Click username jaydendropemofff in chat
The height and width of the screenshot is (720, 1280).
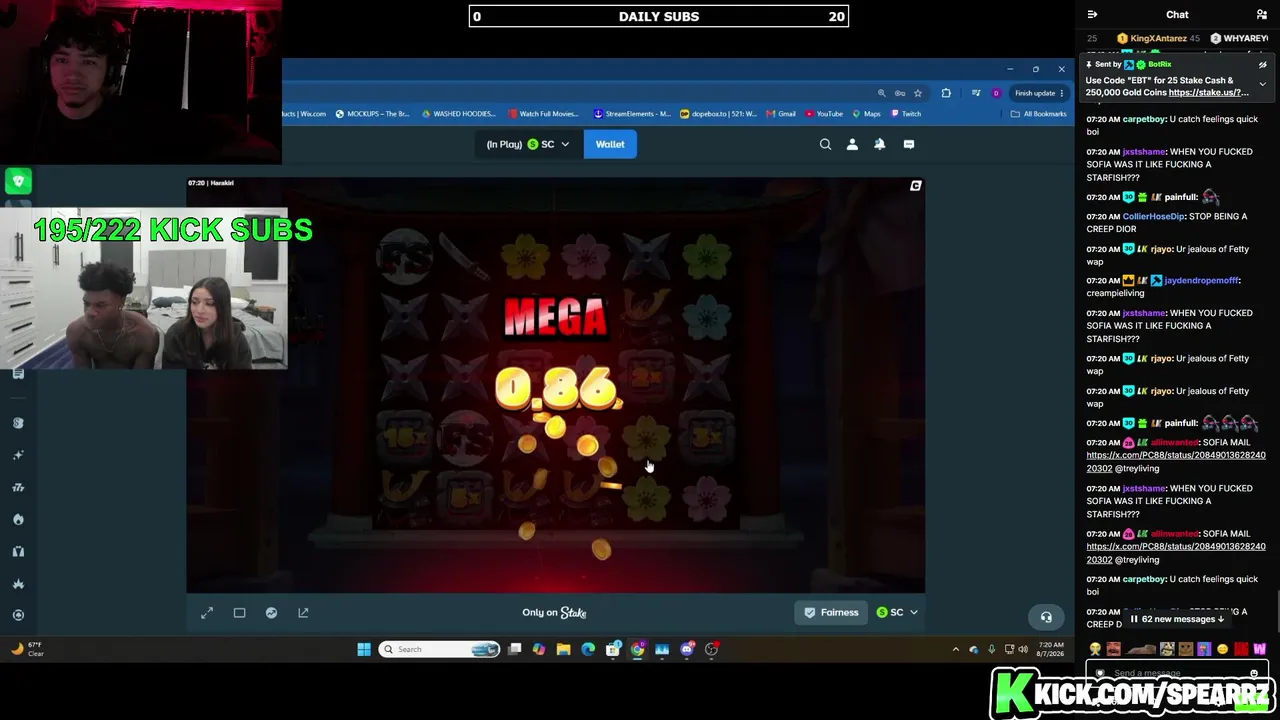click(1202, 280)
